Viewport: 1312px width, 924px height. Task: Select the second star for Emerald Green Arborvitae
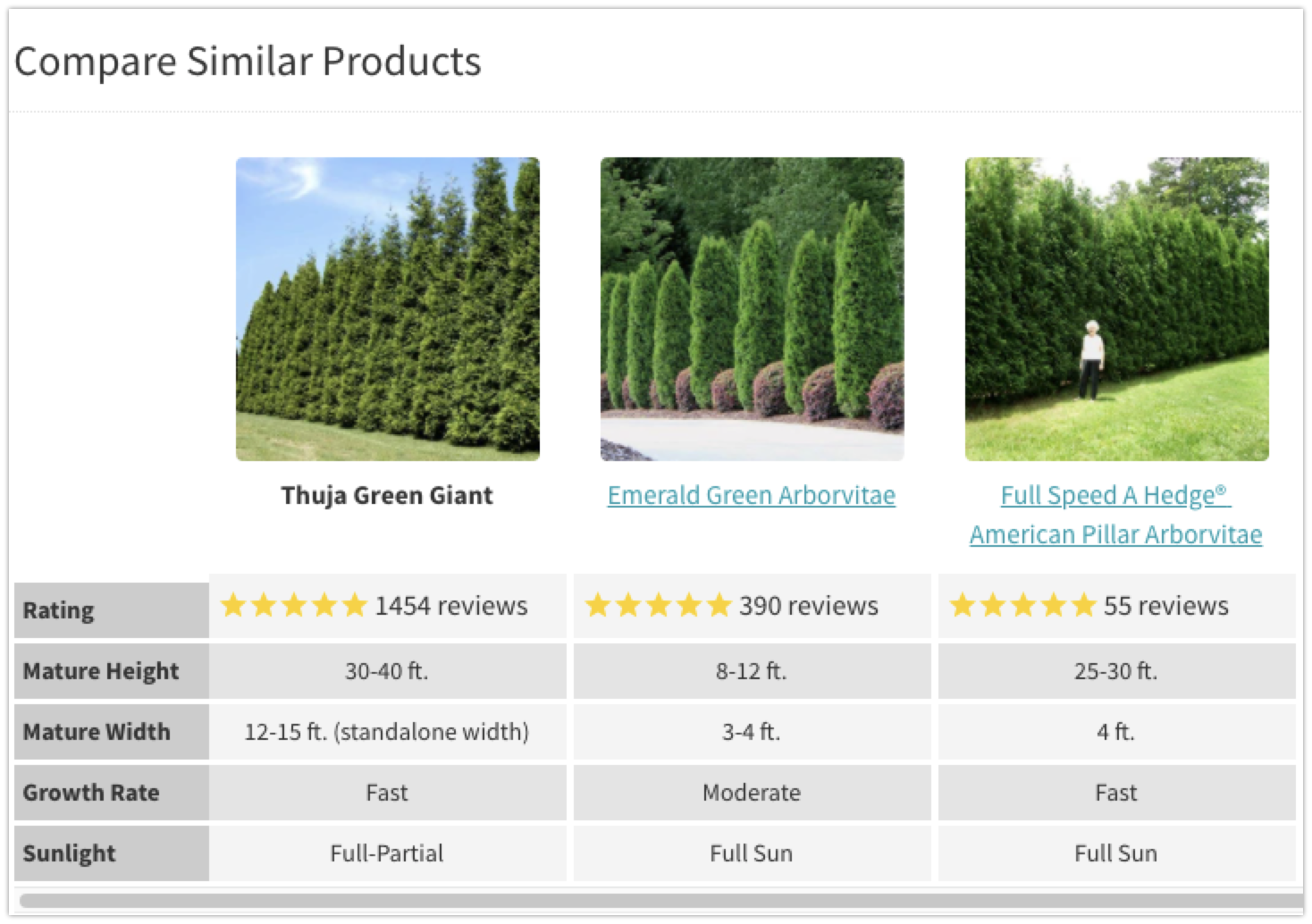628,606
